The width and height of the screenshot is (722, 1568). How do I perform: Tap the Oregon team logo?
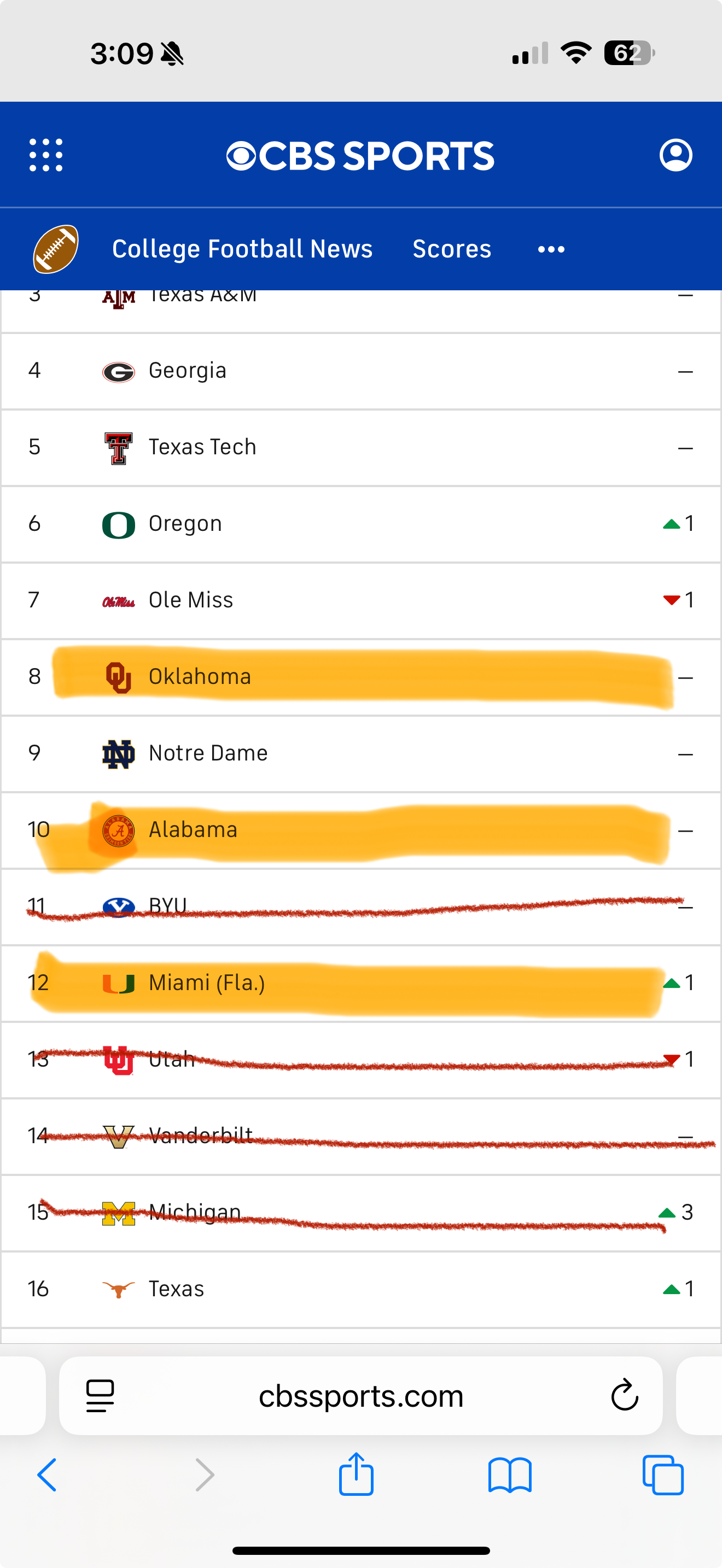(119, 524)
